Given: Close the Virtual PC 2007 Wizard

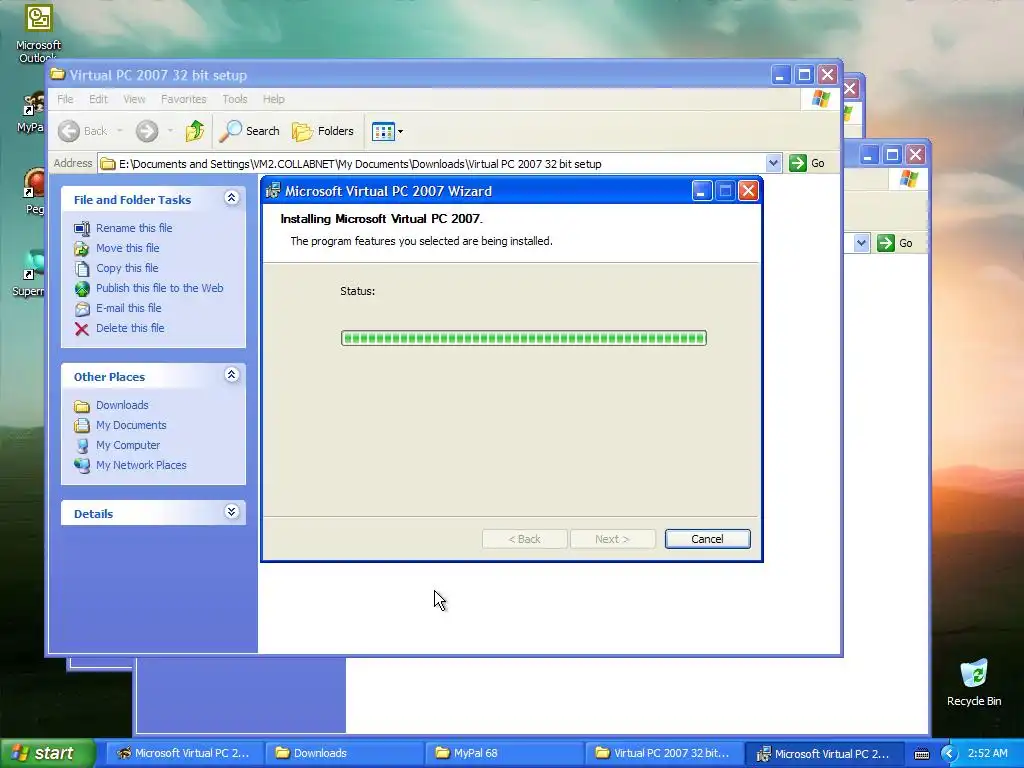Looking at the screenshot, I should point(748,191).
